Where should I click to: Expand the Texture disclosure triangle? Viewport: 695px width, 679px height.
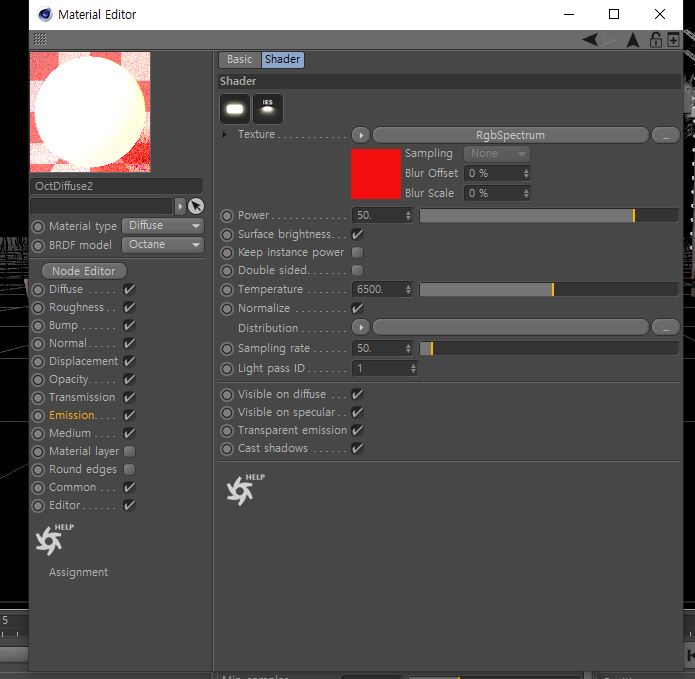tap(224, 134)
